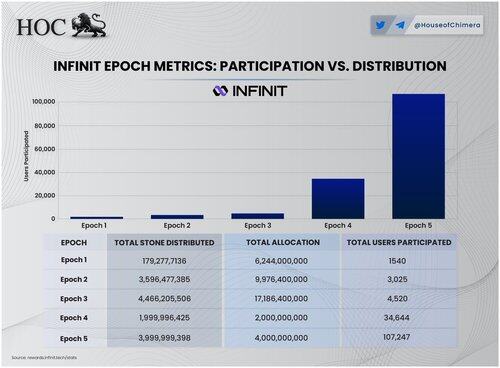Click the Epoch 2 axis label
500x368 pixels.
tap(177, 226)
